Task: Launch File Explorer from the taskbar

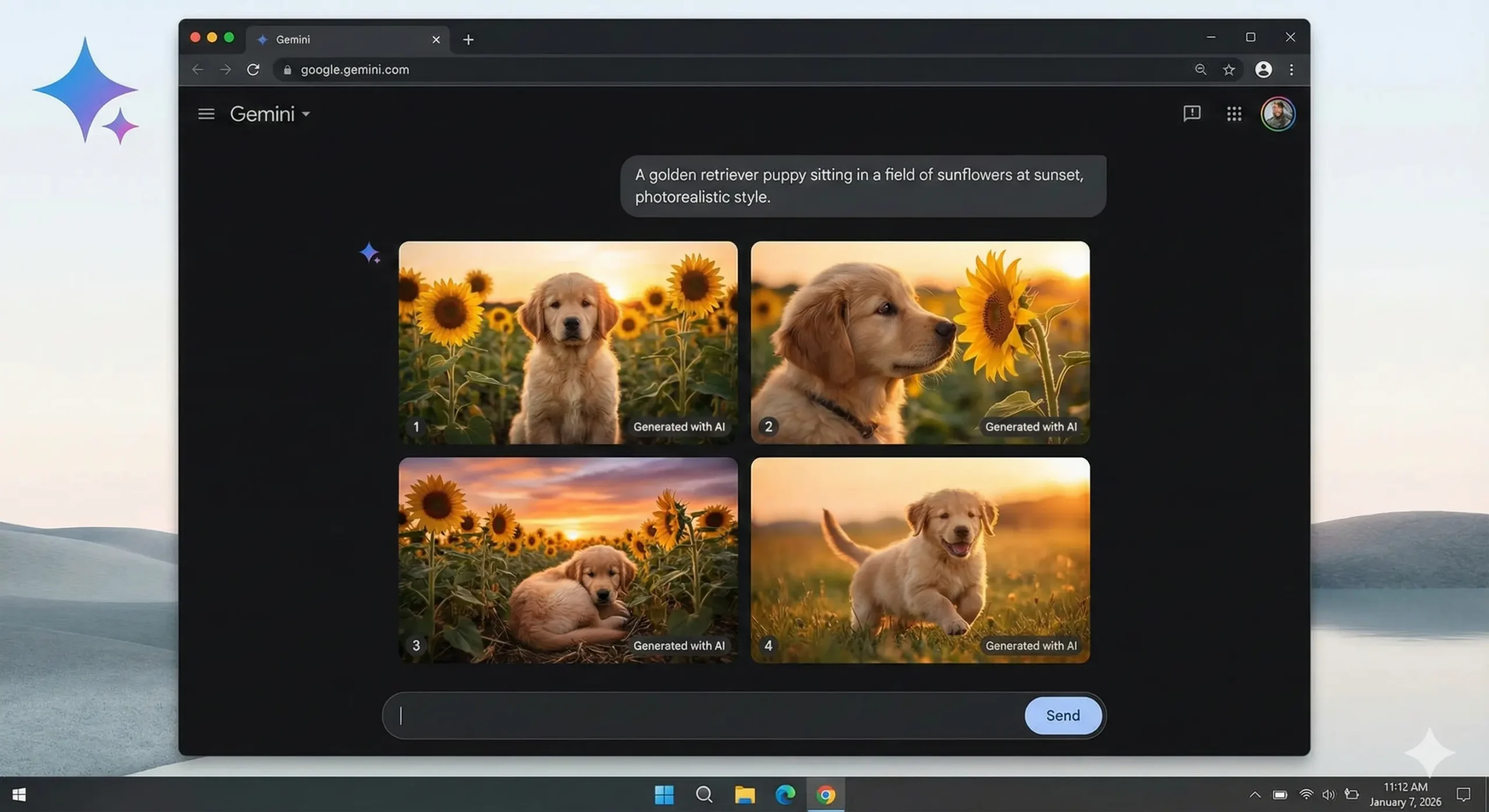Action: (745, 795)
